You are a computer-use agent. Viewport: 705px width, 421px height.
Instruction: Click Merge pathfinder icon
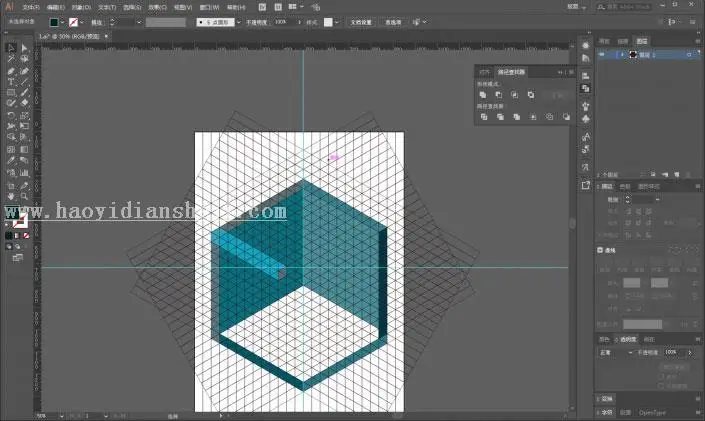coord(517,117)
